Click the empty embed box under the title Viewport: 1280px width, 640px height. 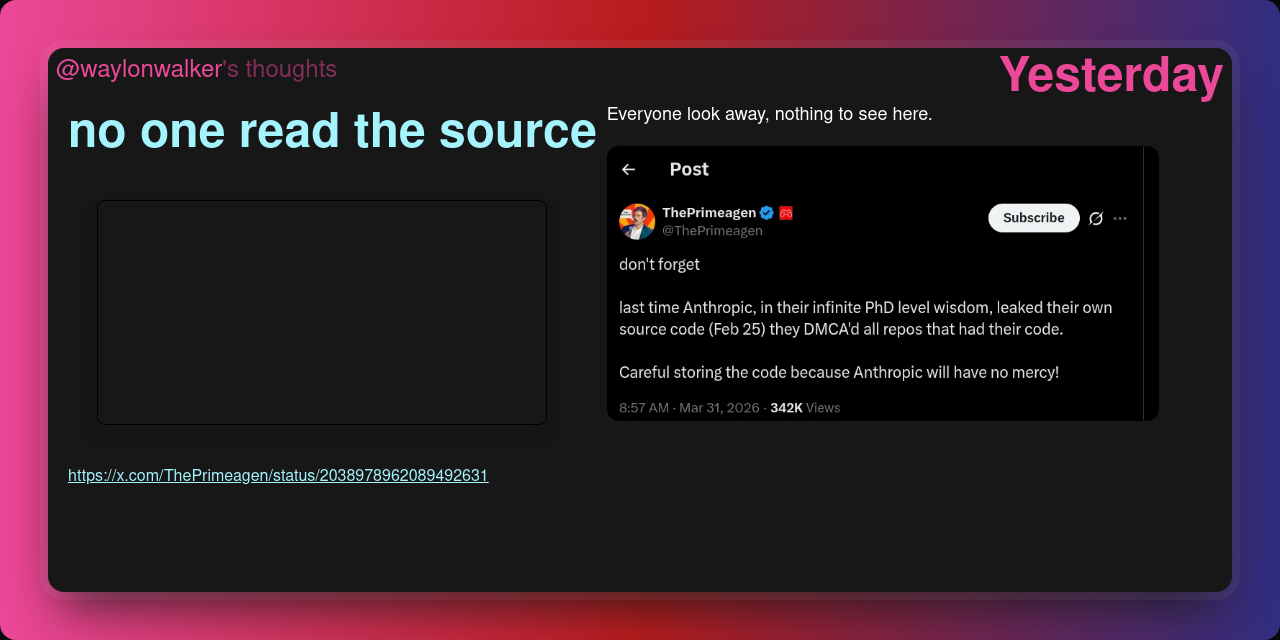tap(322, 312)
